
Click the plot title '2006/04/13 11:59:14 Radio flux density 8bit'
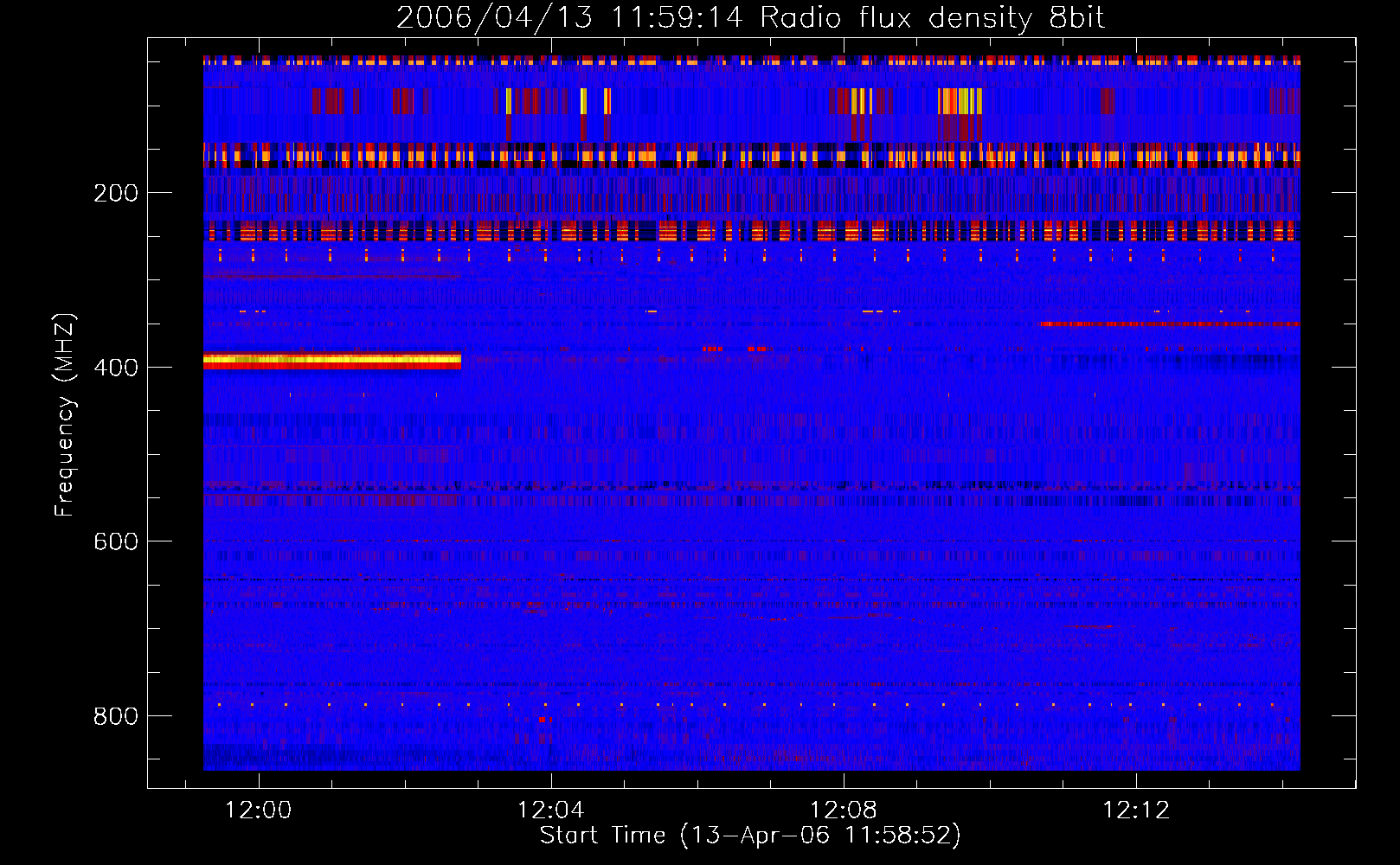(x=750, y=17)
